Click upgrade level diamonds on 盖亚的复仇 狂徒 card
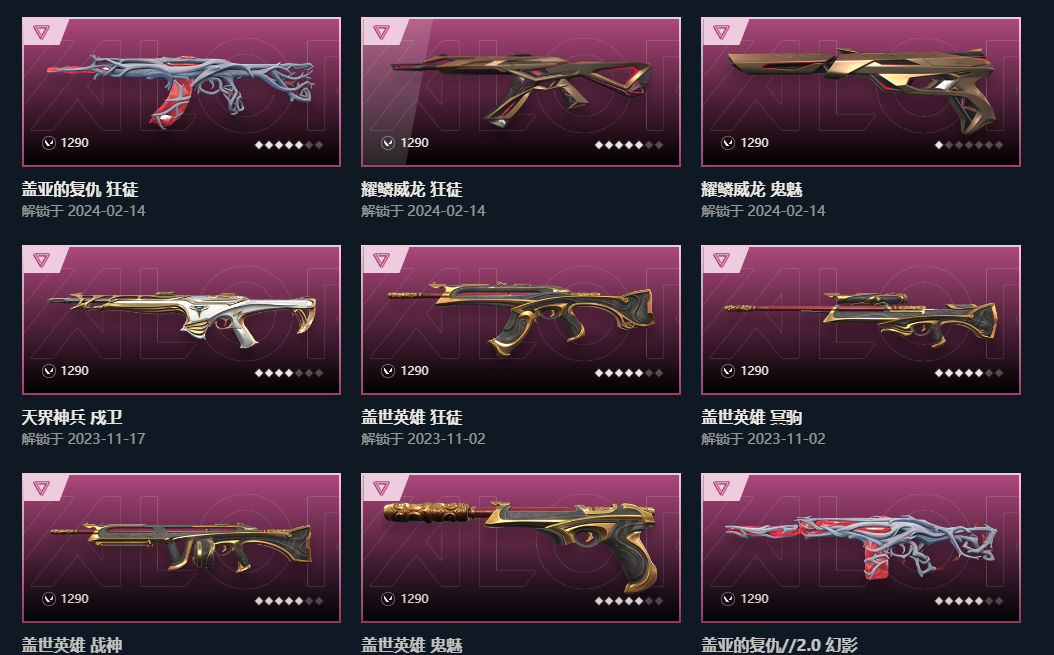 289,145
